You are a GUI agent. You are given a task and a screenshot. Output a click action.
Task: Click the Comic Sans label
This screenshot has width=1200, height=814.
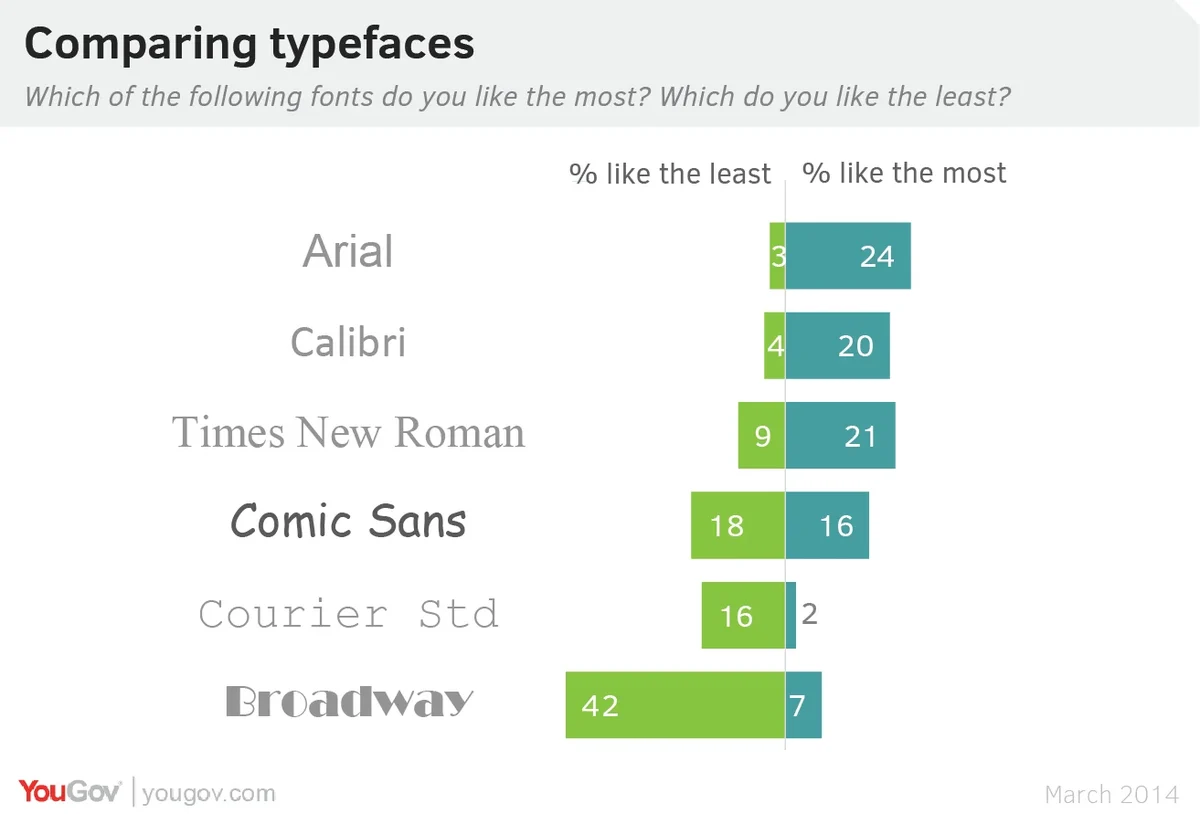click(x=348, y=522)
